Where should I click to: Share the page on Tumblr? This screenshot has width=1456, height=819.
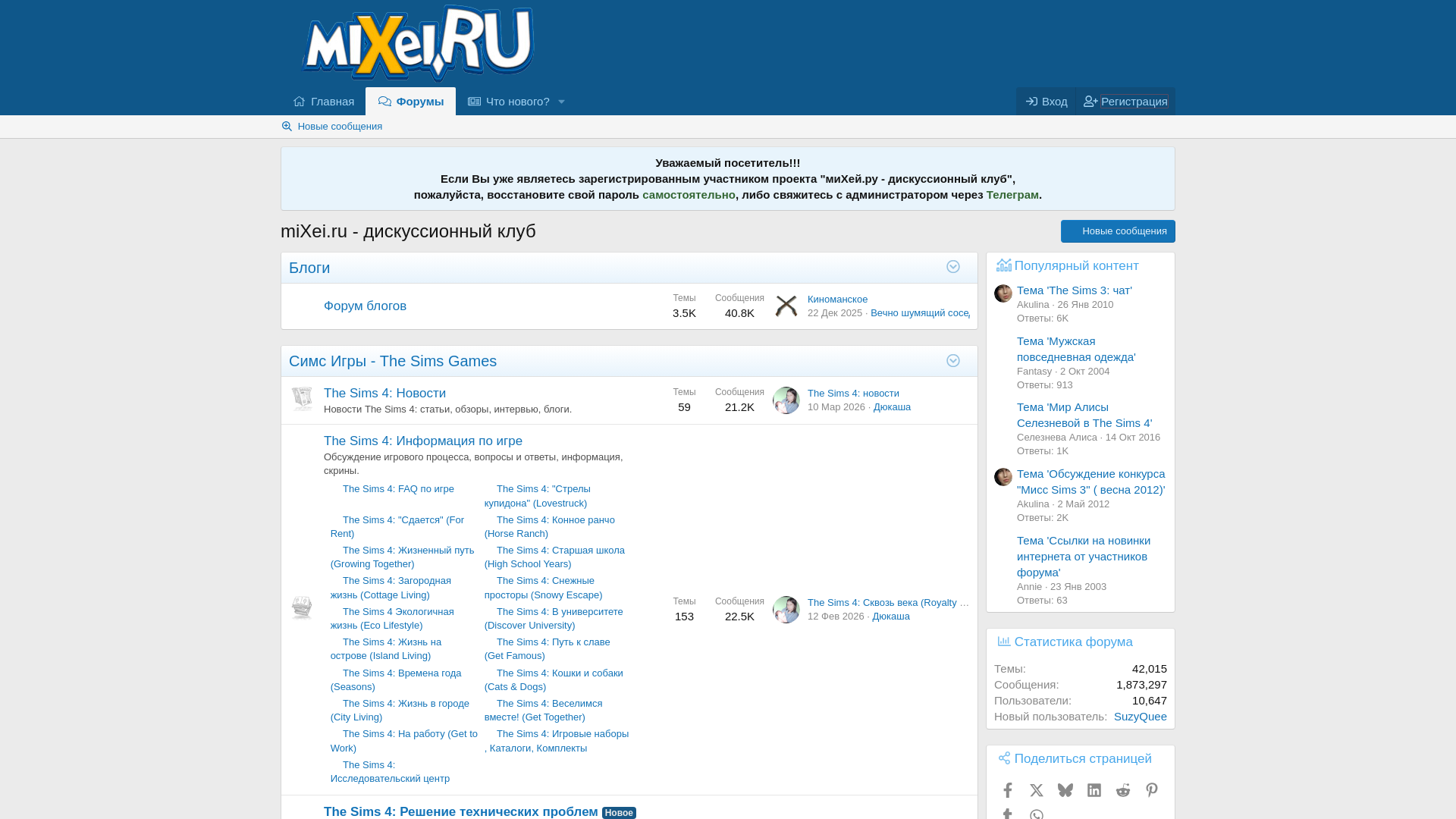point(1008,814)
